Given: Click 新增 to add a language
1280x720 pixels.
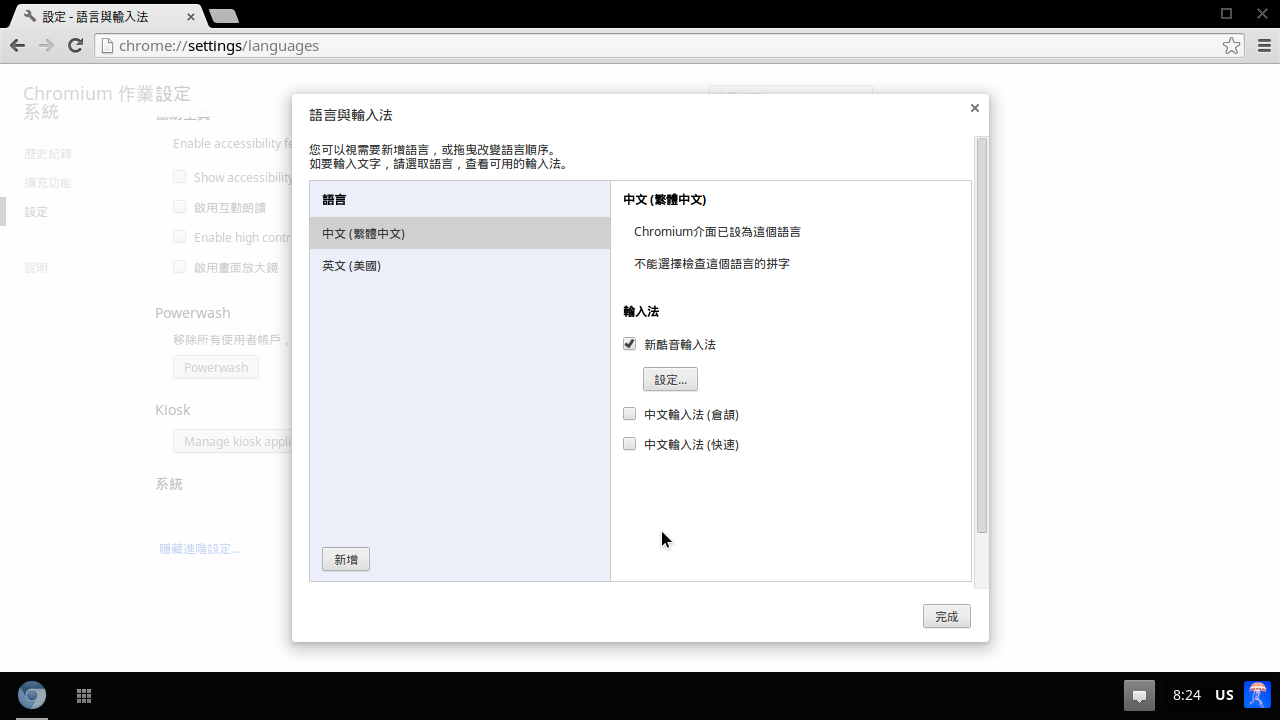Looking at the screenshot, I should (346, 560).
